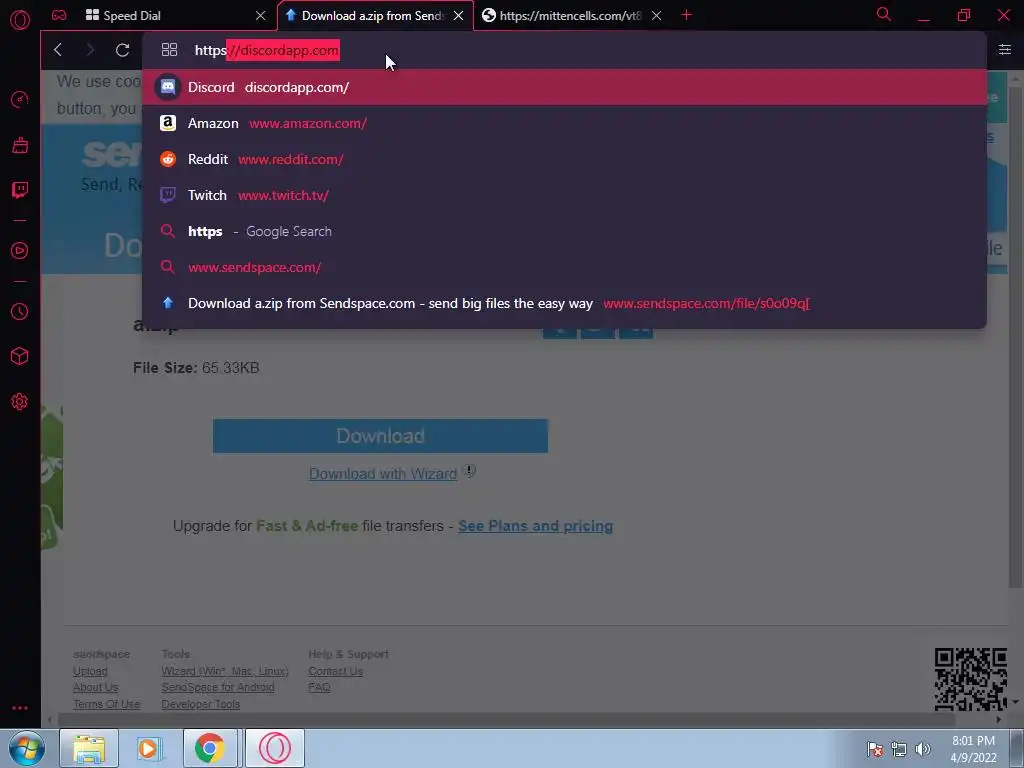
Task: Open a new tab with plus button
Action: (686, 15)
